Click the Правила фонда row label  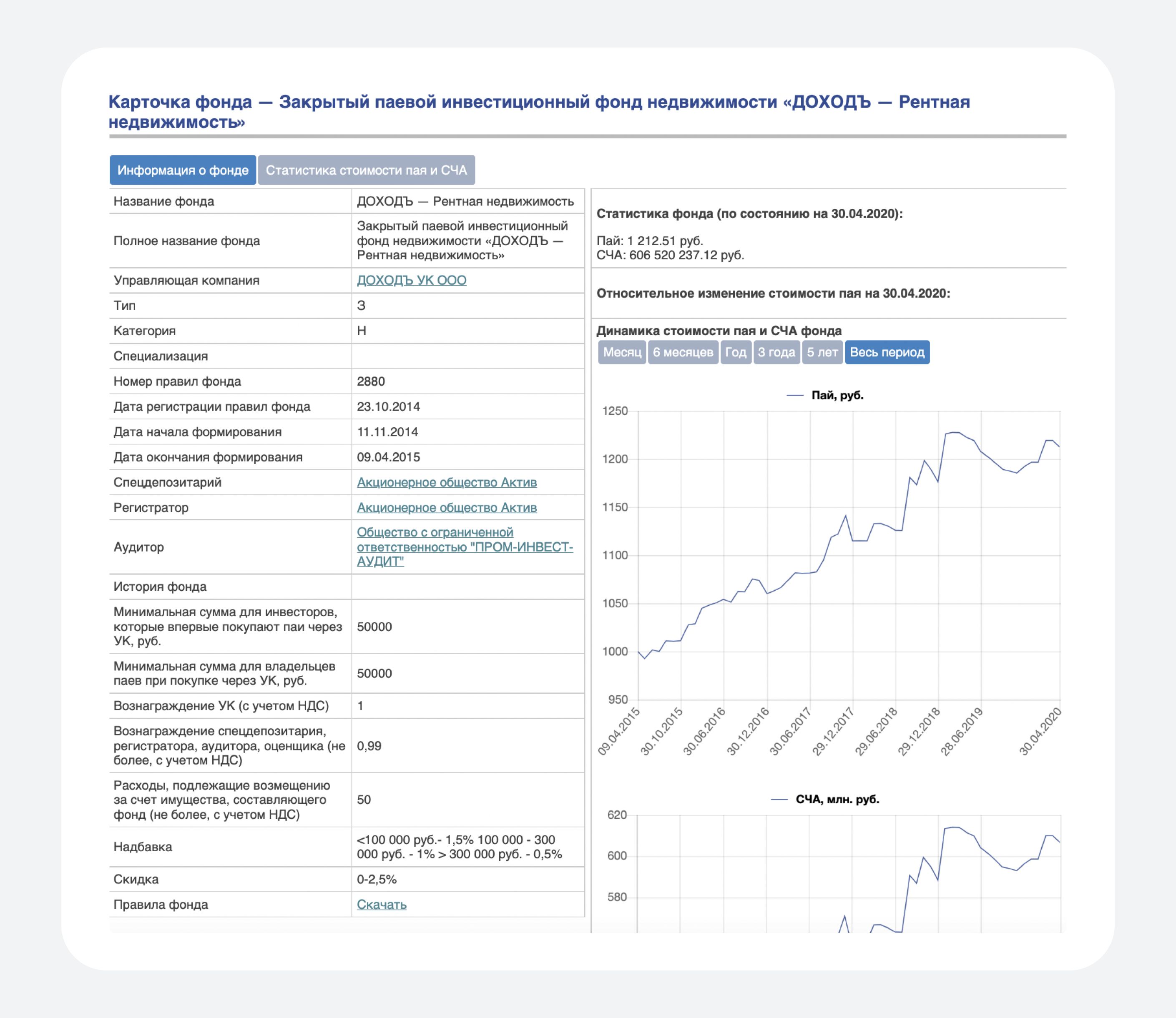(161, 904)
